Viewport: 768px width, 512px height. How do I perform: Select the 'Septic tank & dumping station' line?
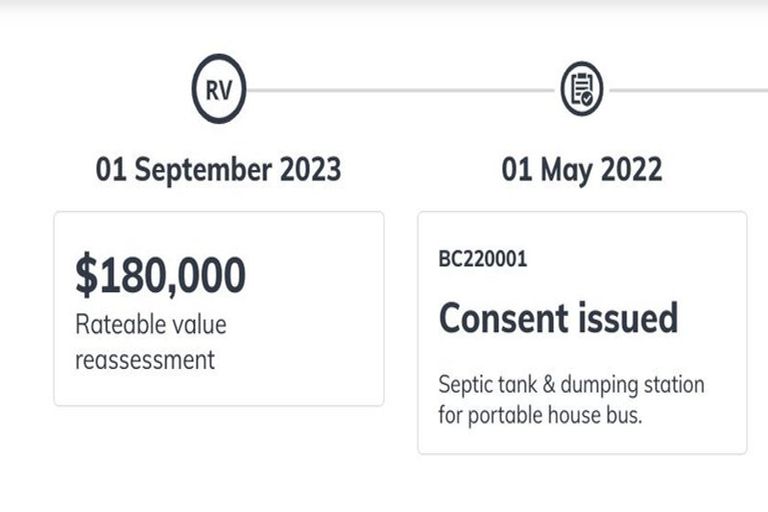tap(571, 385)
